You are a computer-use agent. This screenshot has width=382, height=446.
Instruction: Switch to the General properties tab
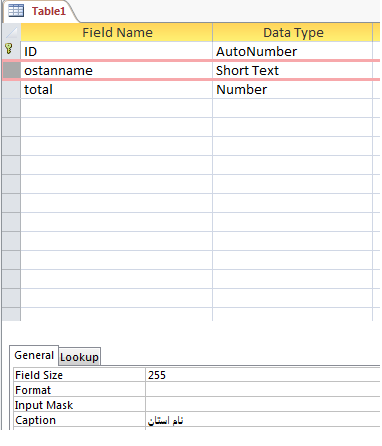coord(34,355)
